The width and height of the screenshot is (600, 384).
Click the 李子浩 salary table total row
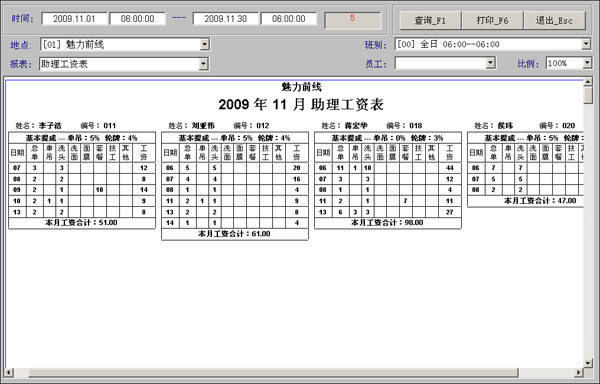[x=82, y=223]
